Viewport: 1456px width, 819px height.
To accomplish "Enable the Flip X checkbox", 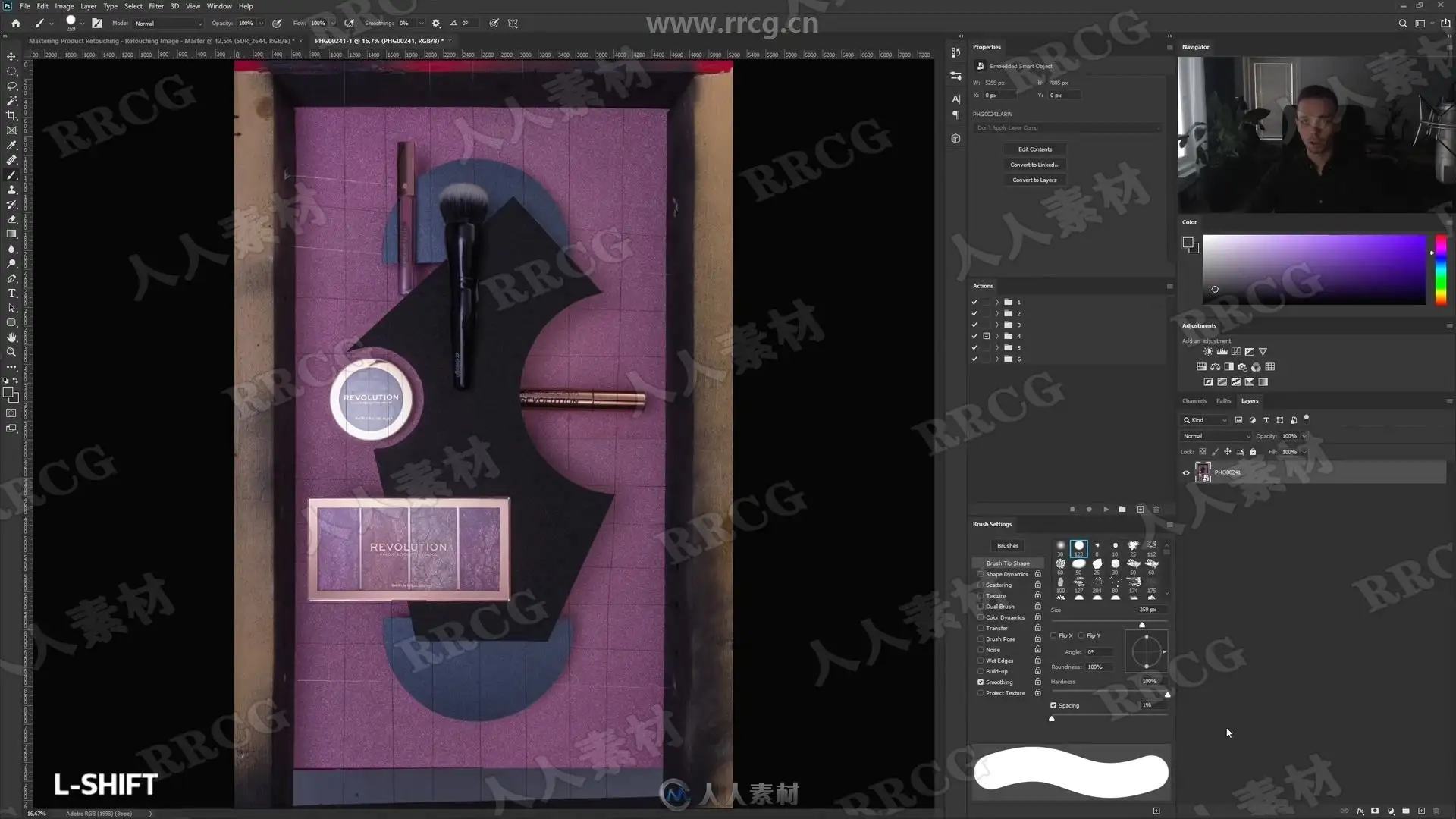I will pyautogui.click(x=1054, y=635).
